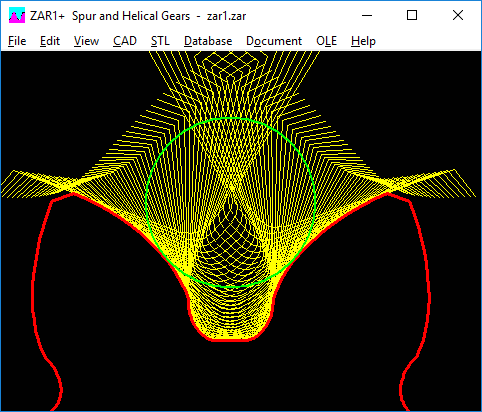The image size is (482, 412).
Task: Click the ZAR1+ application icon in title bar
Action: 17,15
